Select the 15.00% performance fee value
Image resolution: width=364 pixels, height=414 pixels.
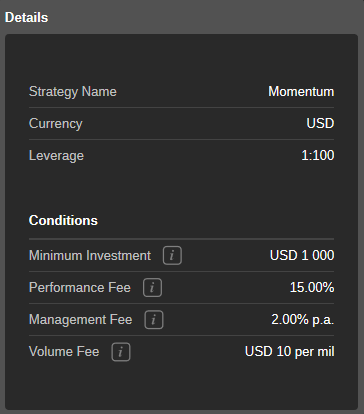coord(312,288)
